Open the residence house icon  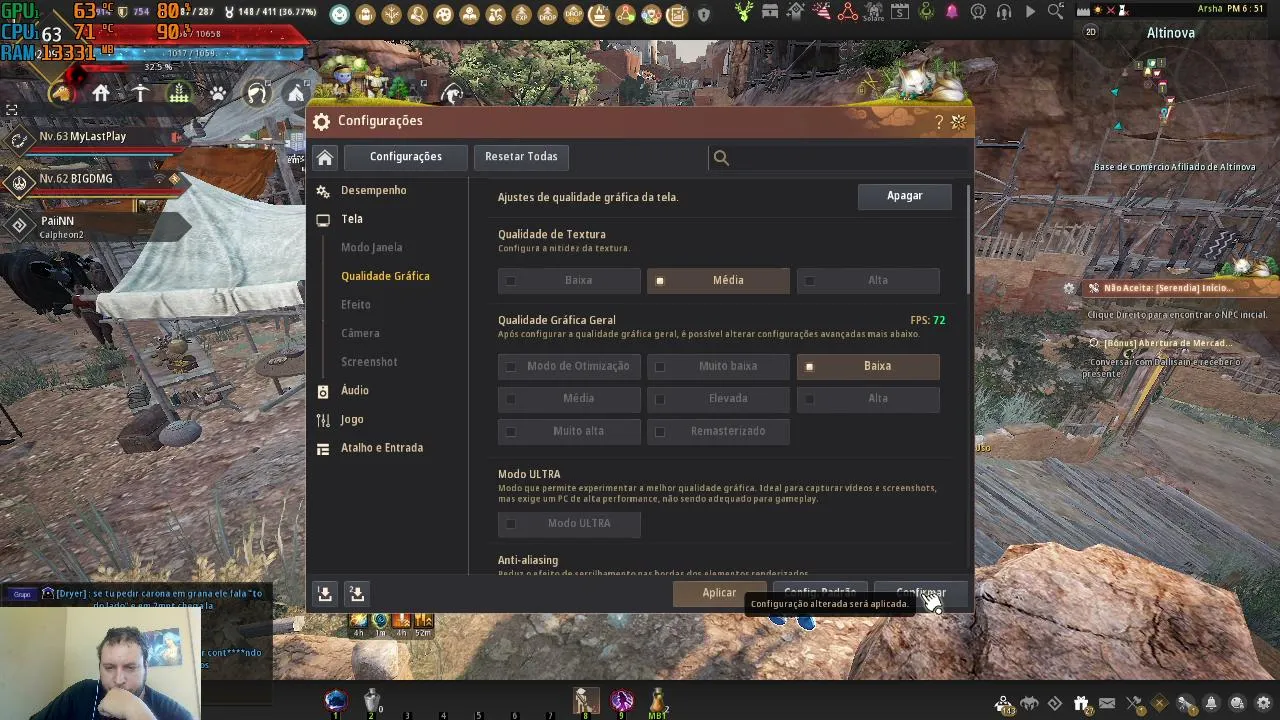coord(101,94)
